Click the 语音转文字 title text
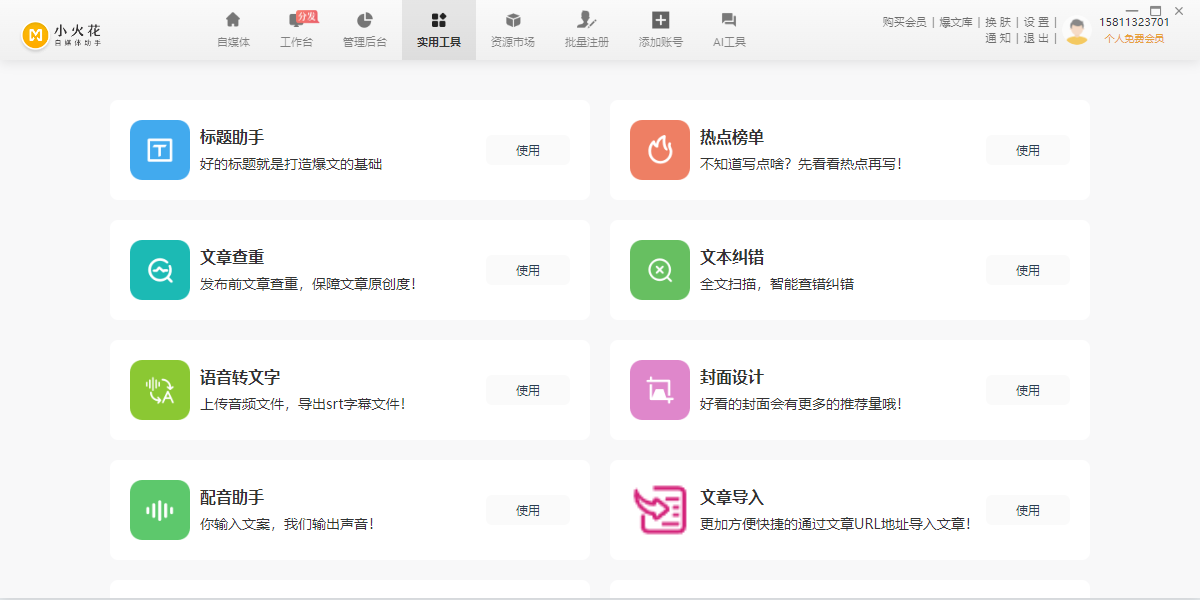Screen dimensions: 1200x600 click(240, 378)
